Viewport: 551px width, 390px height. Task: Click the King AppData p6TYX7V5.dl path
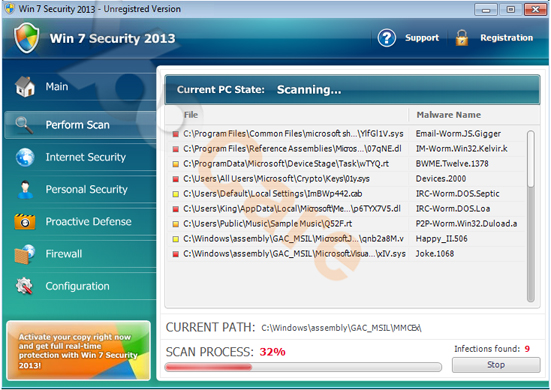[292, 209]
